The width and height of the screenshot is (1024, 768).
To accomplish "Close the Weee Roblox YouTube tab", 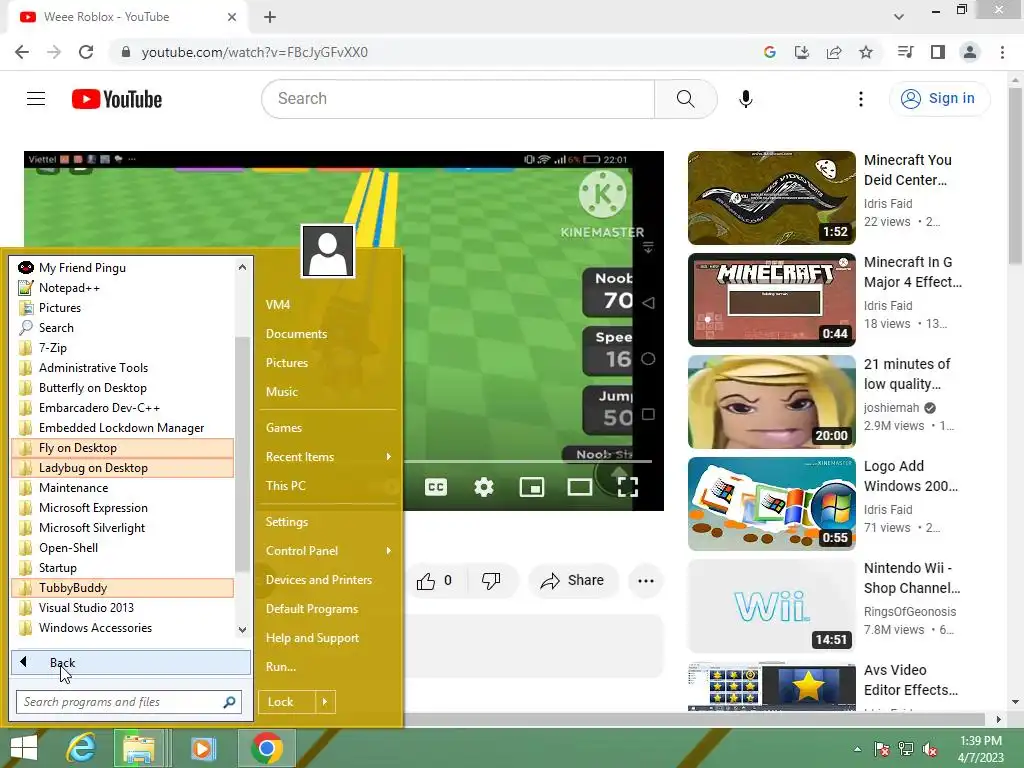I will coord(232,17).
